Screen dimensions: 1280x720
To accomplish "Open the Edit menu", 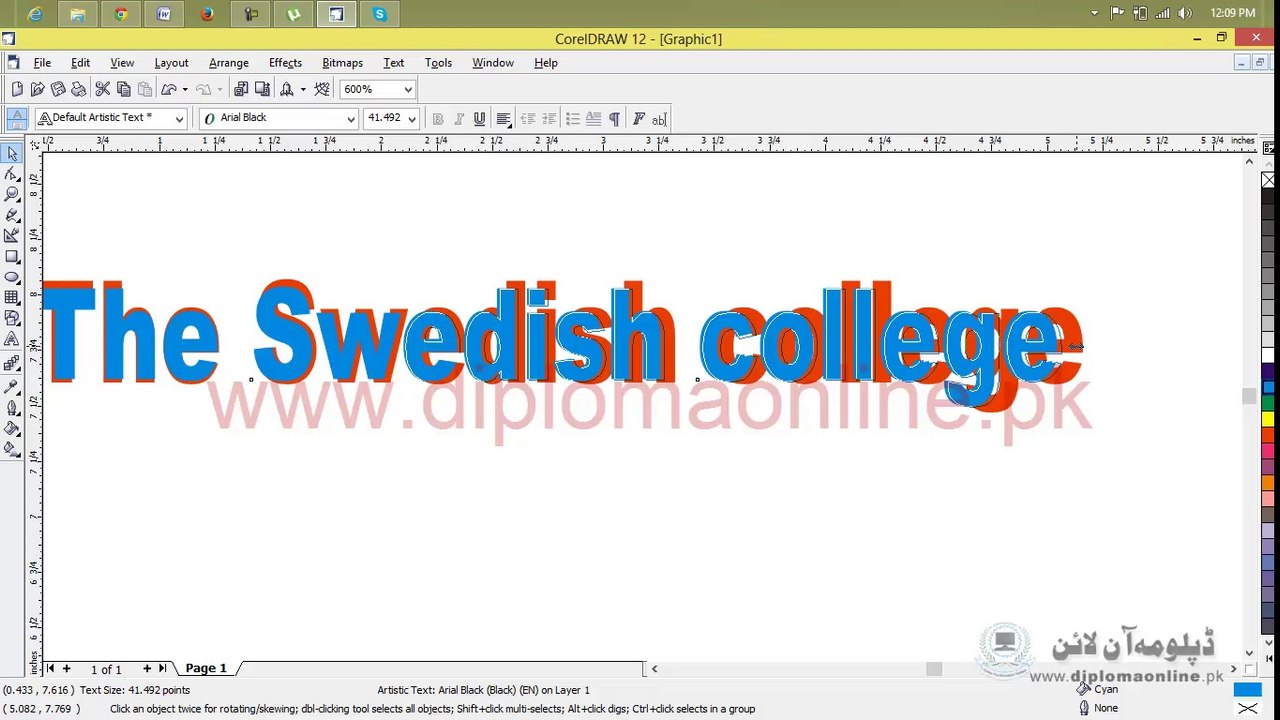I will point(80,62).
